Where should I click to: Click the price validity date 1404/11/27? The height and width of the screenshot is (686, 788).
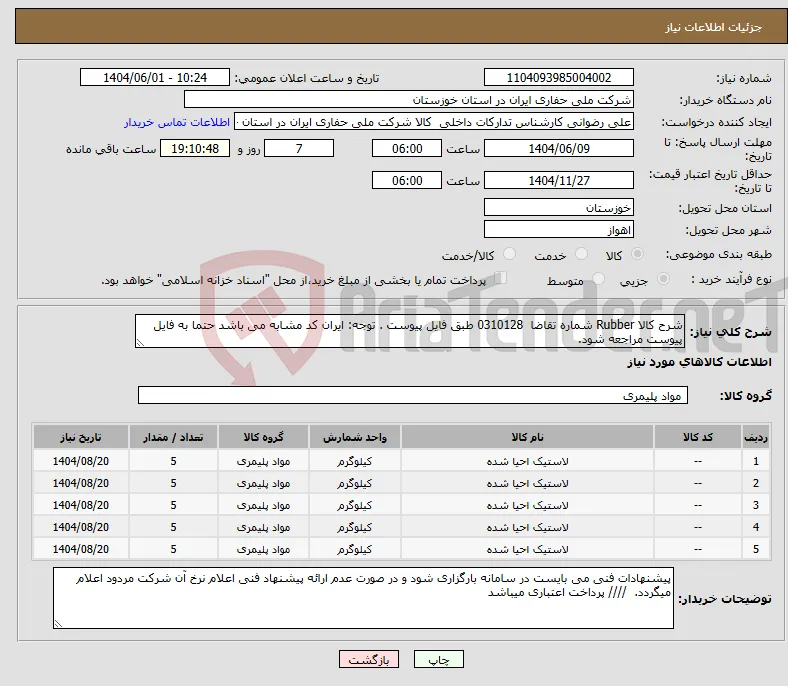(x=558, y=180)
